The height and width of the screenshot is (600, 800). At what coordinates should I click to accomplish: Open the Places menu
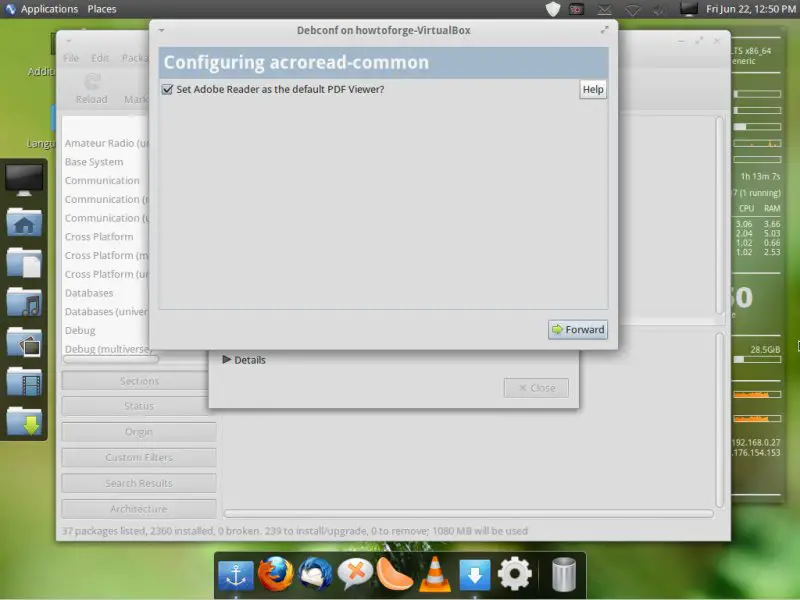point(102,9)
